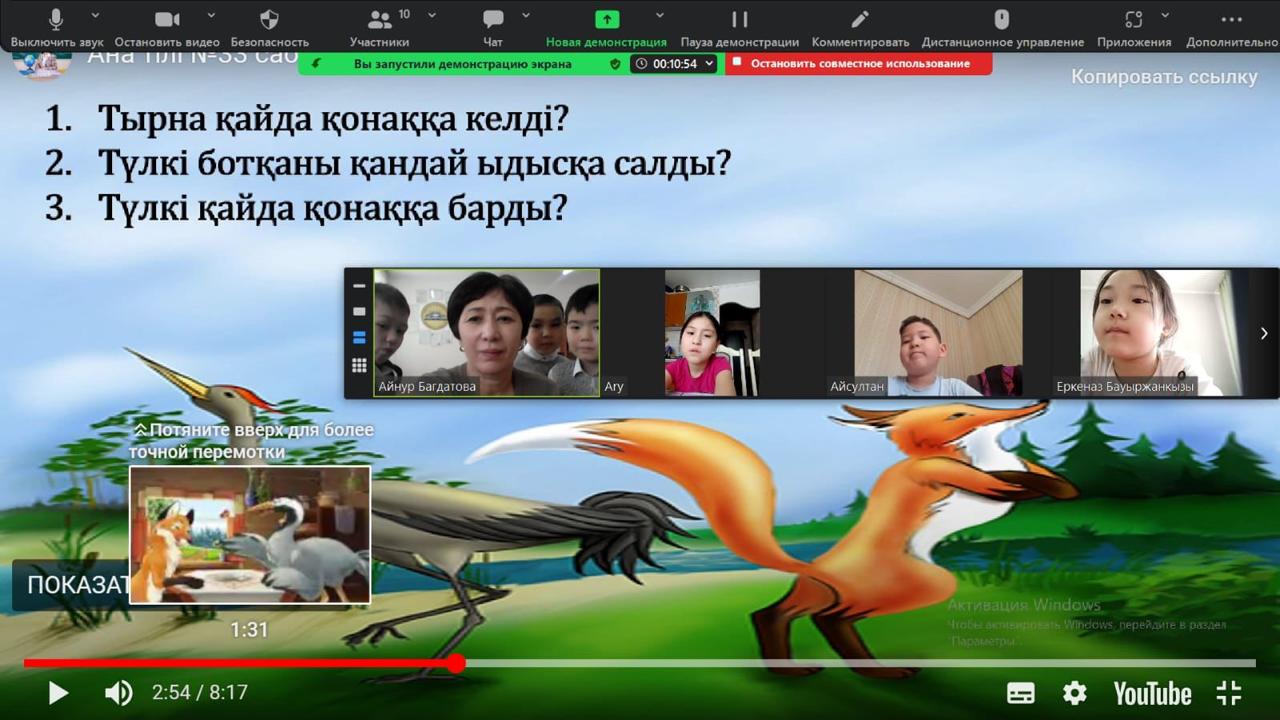Click question text 'Тырна қайда қонаққа келді?'

333,119
